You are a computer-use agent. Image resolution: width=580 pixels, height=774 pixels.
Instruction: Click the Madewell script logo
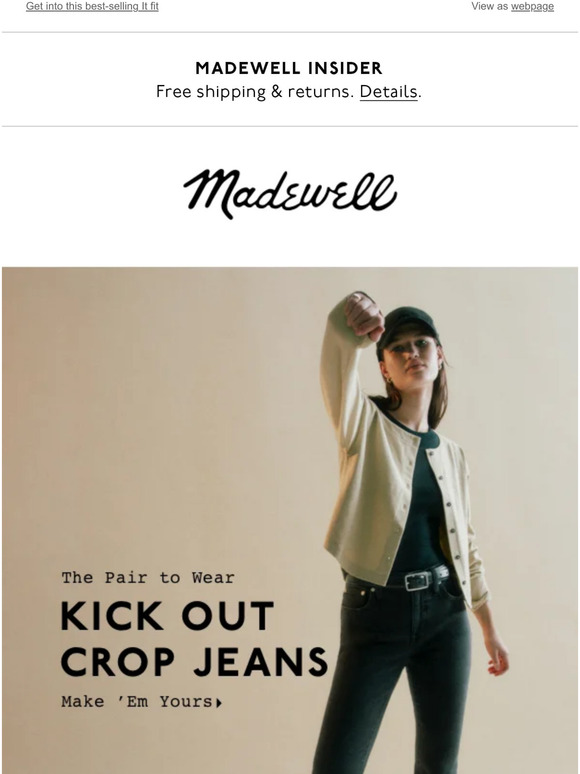(290, 194)
